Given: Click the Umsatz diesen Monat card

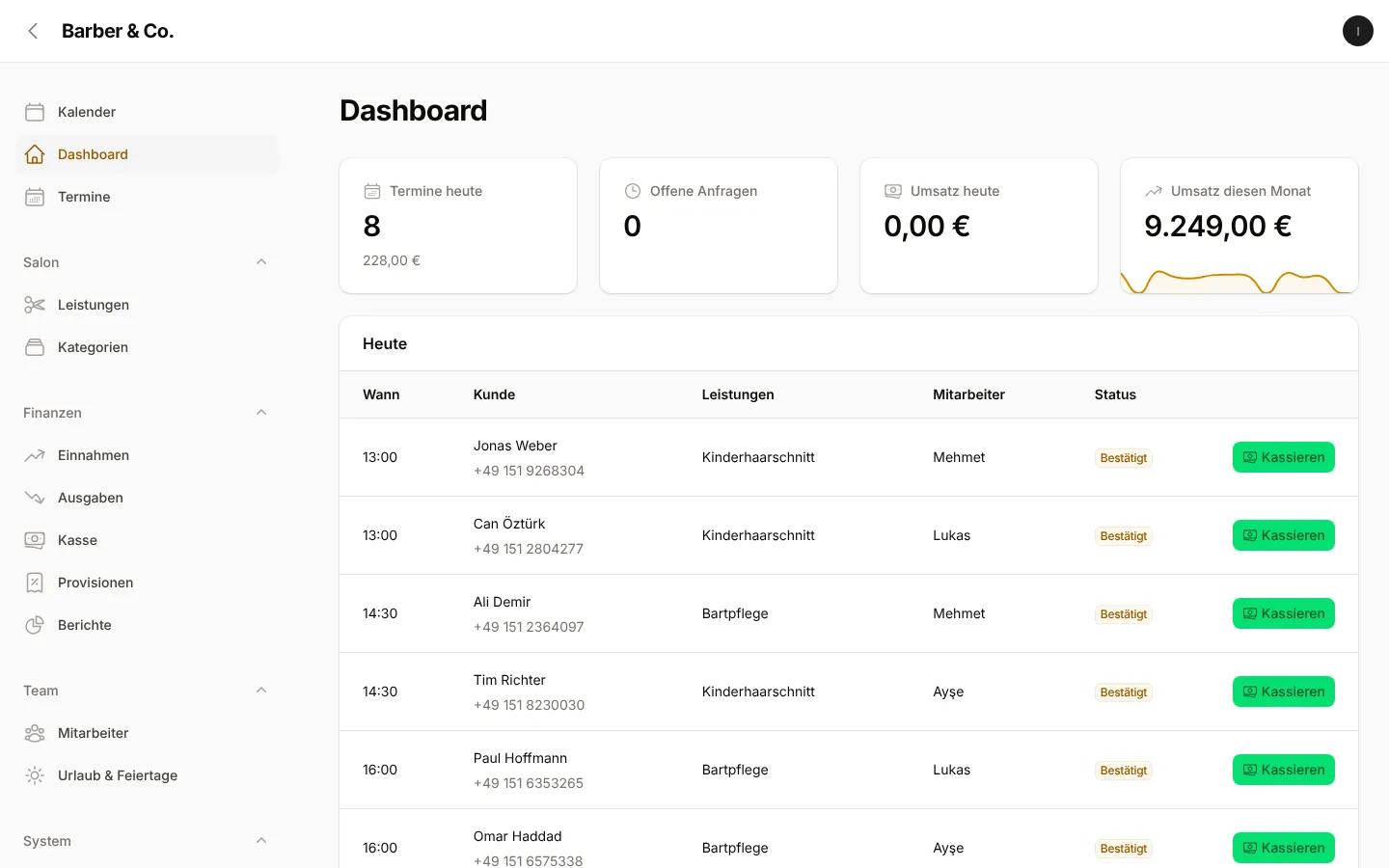Looking at the screenshot, I should 1239,226.
